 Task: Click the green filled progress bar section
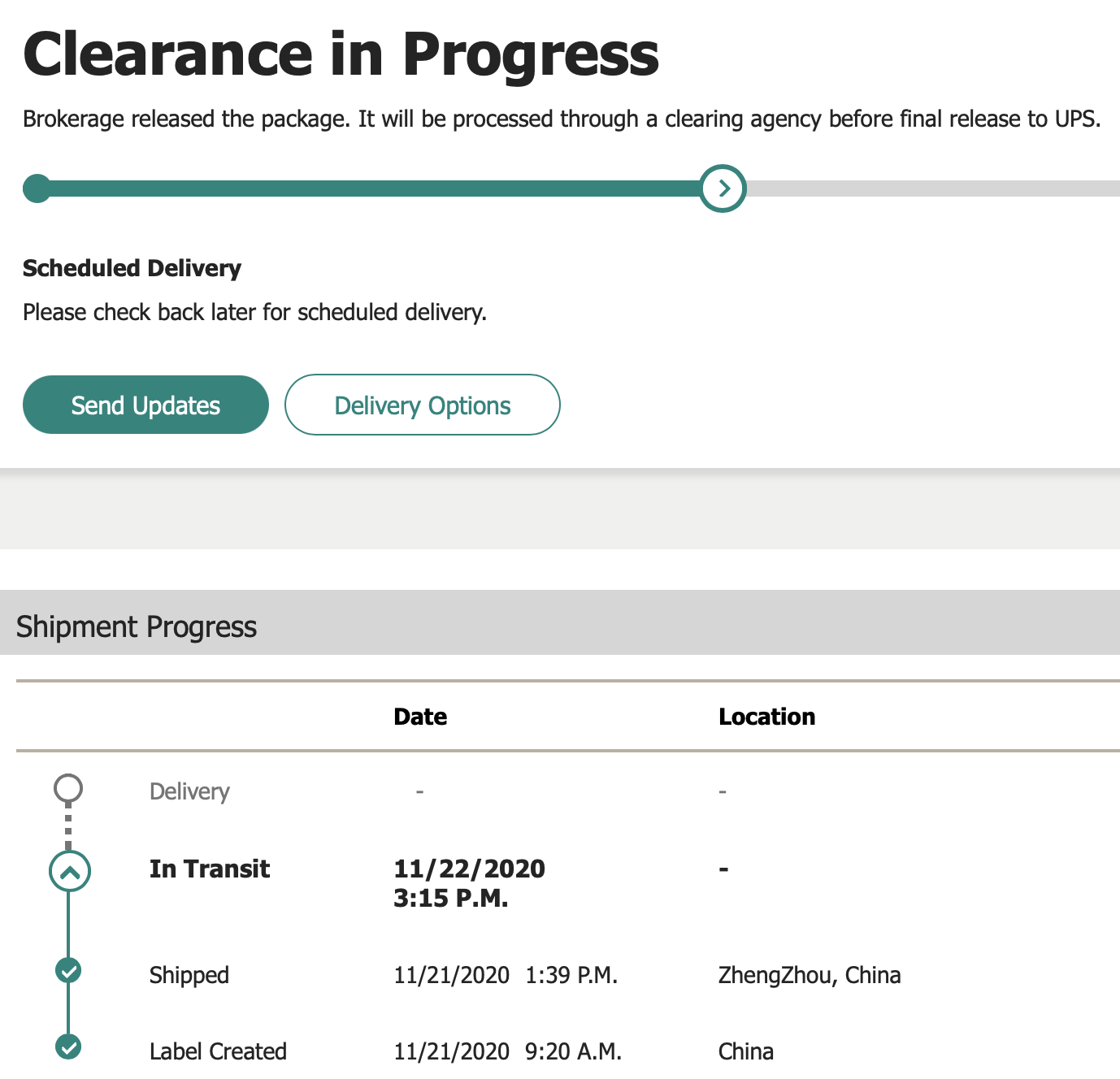click(x=366, y=188)
